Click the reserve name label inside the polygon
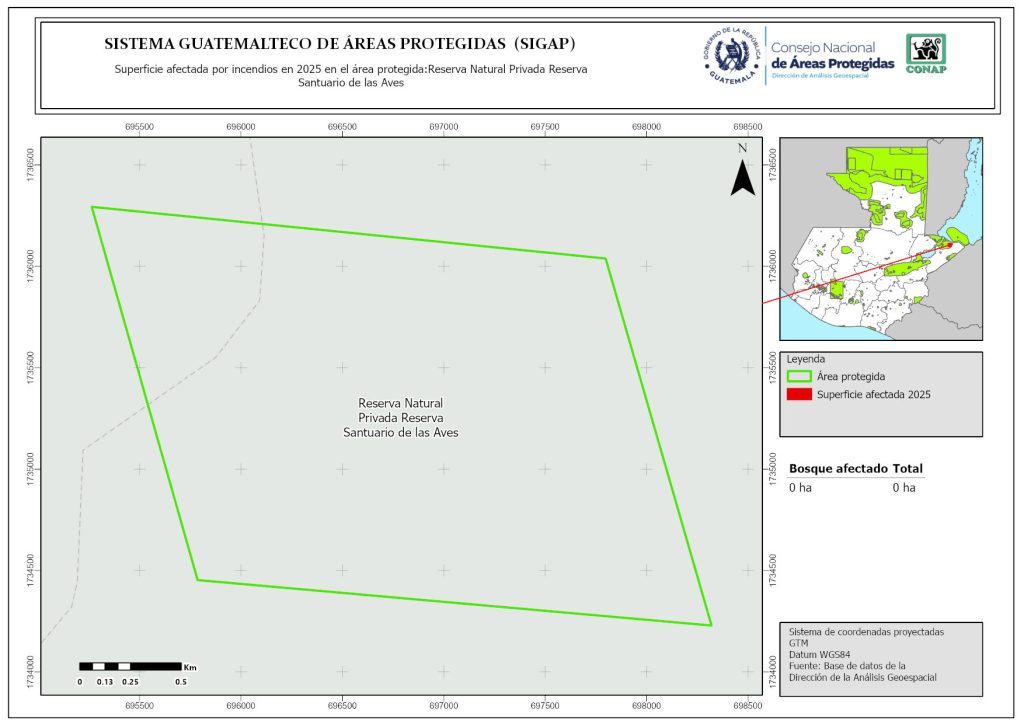 [400, 417]
